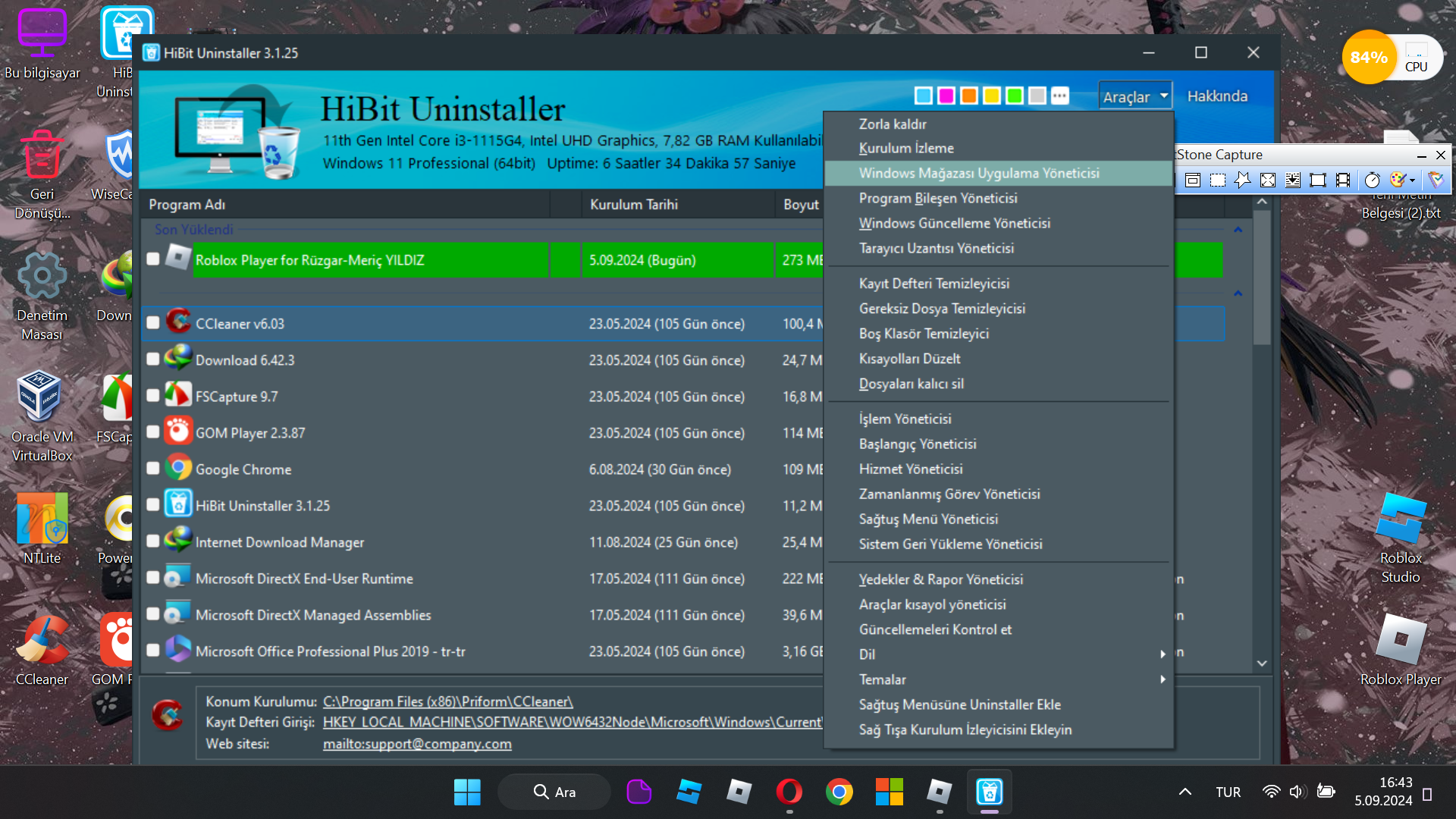Click Google Chrome icon in program list
The height and width of the screenshot is (819, 1456).
(x=178, y=467)
